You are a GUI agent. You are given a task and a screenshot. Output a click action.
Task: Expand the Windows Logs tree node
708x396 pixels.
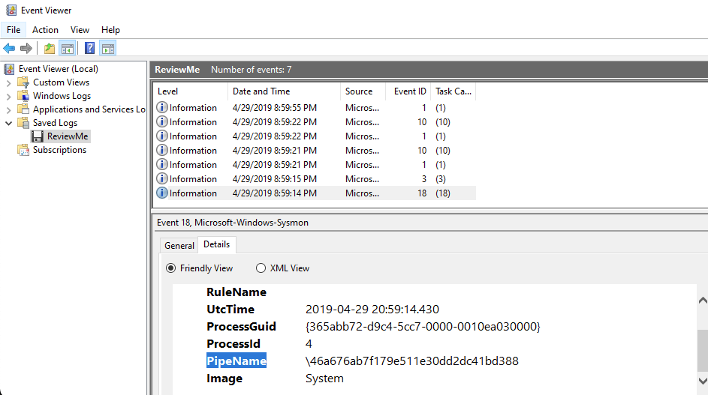[x=9, y=96]
